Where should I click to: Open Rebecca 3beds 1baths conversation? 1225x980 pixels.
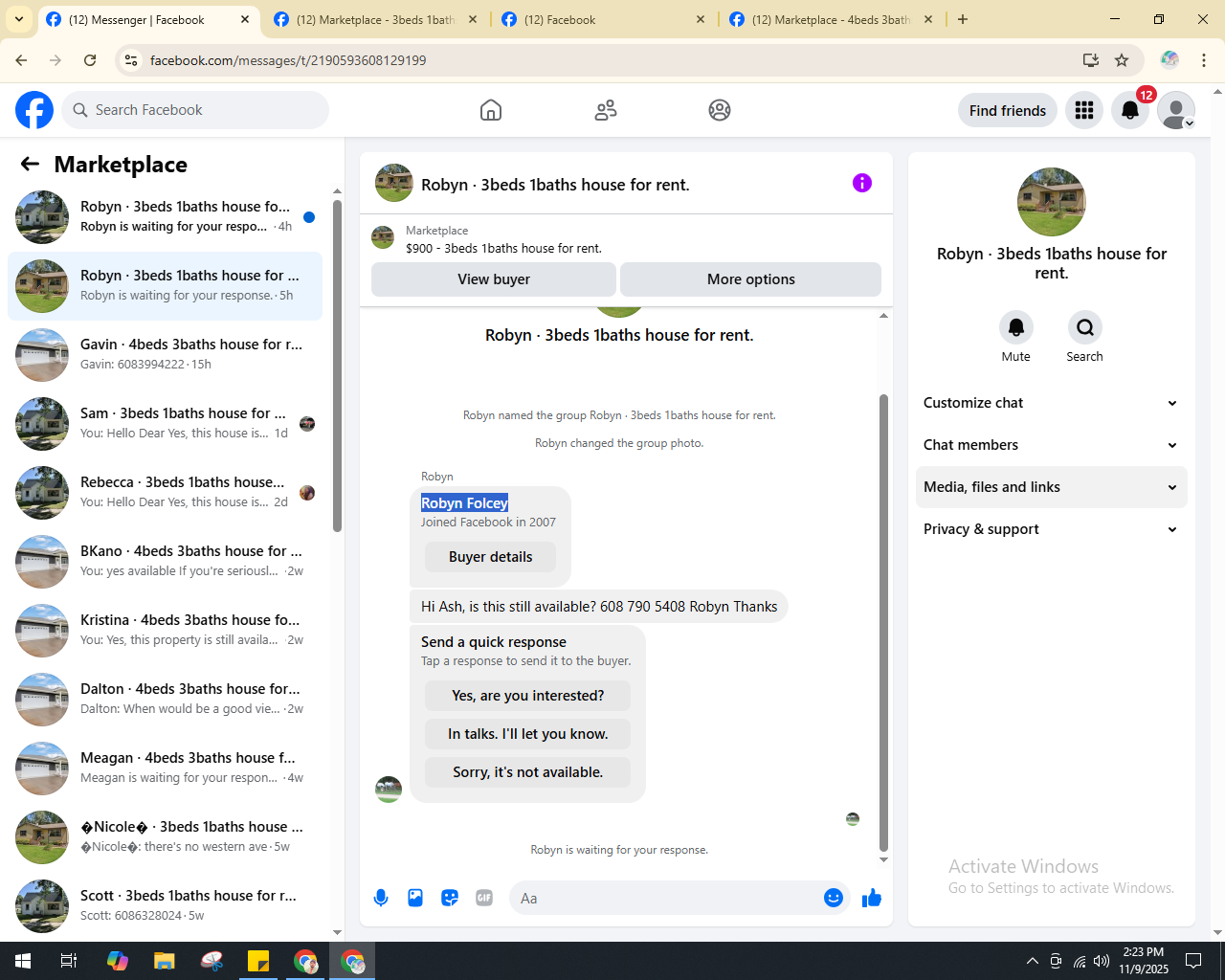[165, 493]
